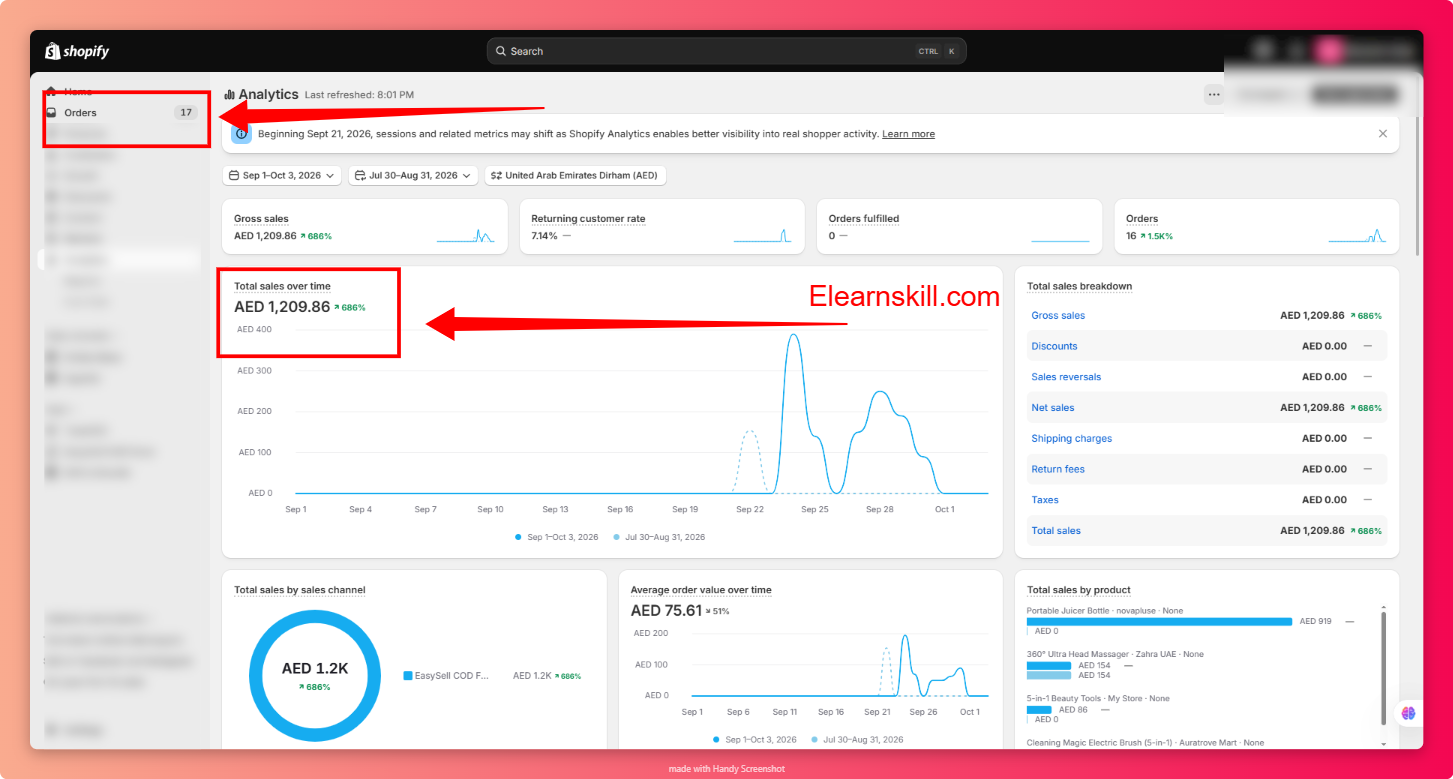The height and width of the screenshot is (779, 1453).
Task: Toggle the Sep 1–Oct 3 legend under Average order value chart
Action: (x=755, y=740)
